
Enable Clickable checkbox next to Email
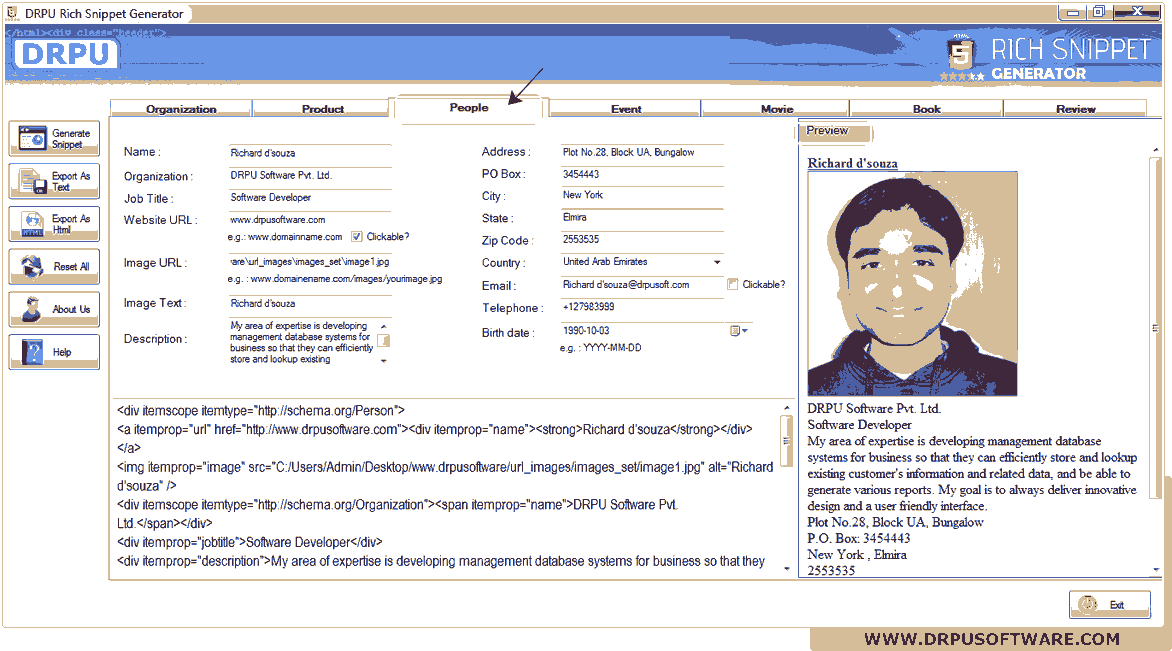click(733, 284)
